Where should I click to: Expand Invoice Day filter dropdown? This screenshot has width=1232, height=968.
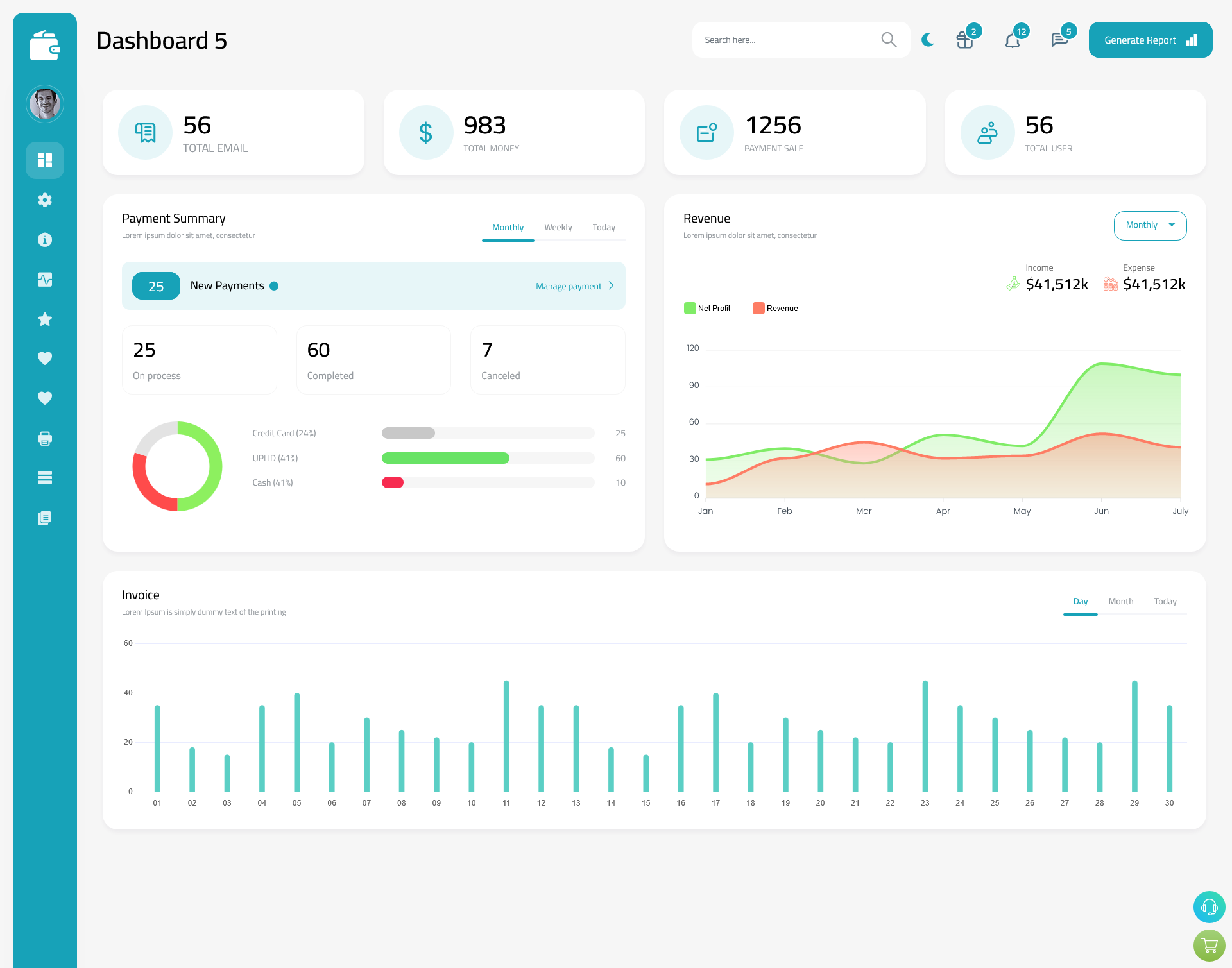(x=1080, y=601)
